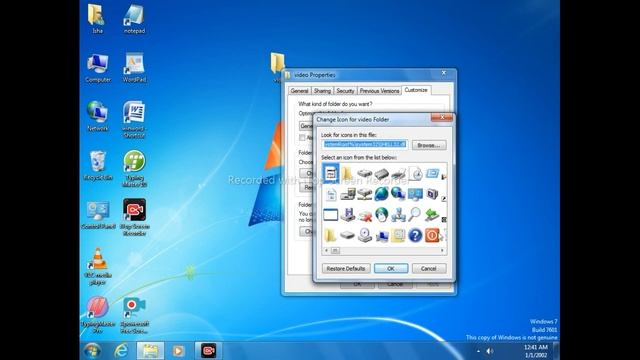Select the open folder icon in the bottom row

tap(330, 236)
